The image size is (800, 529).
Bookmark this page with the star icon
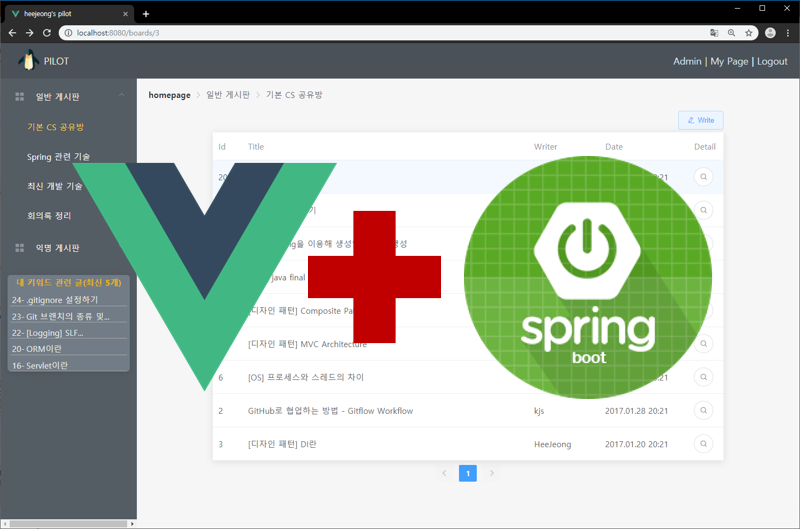click(x=748, y=33)
